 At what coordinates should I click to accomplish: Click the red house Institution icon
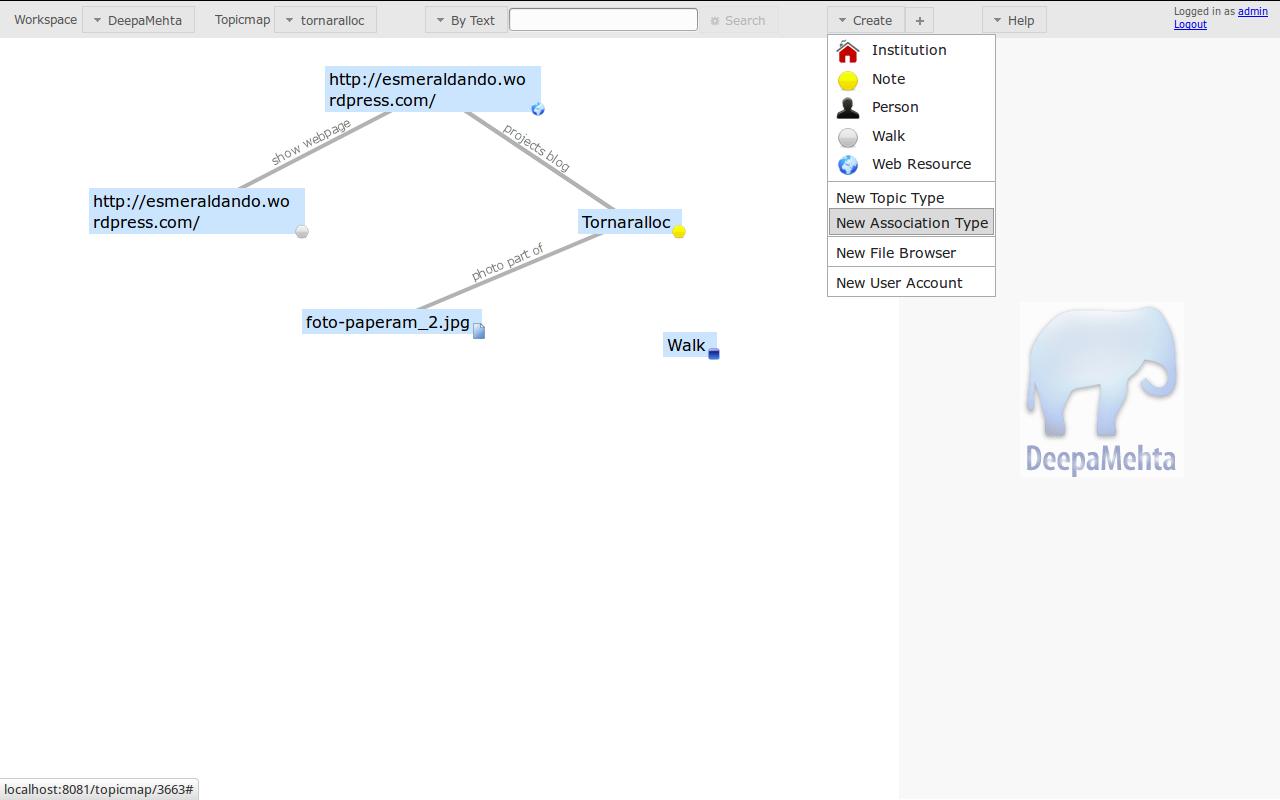tap(848, 51)
